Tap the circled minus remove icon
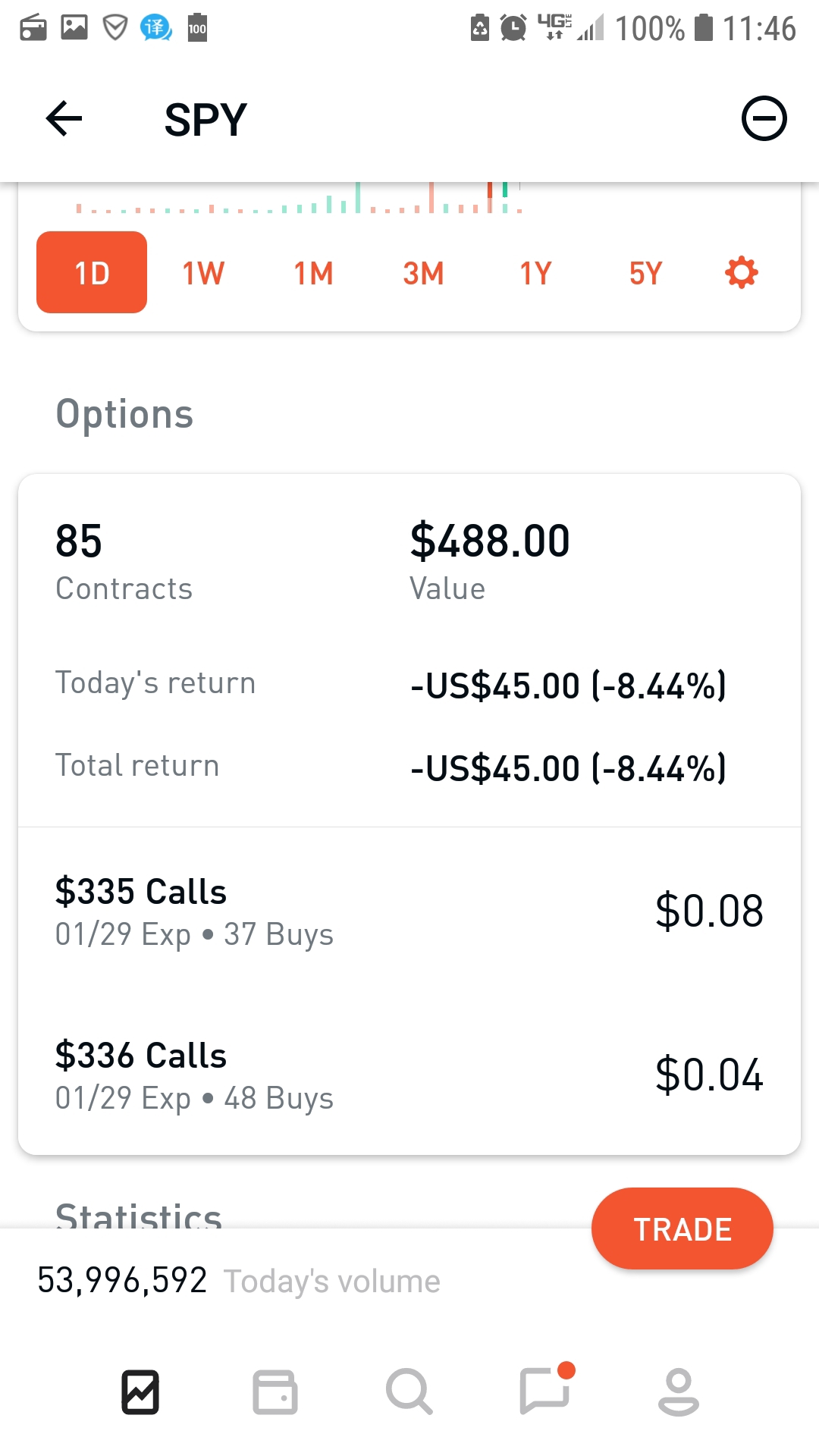 pyautogui.click(x=764, y=119)
